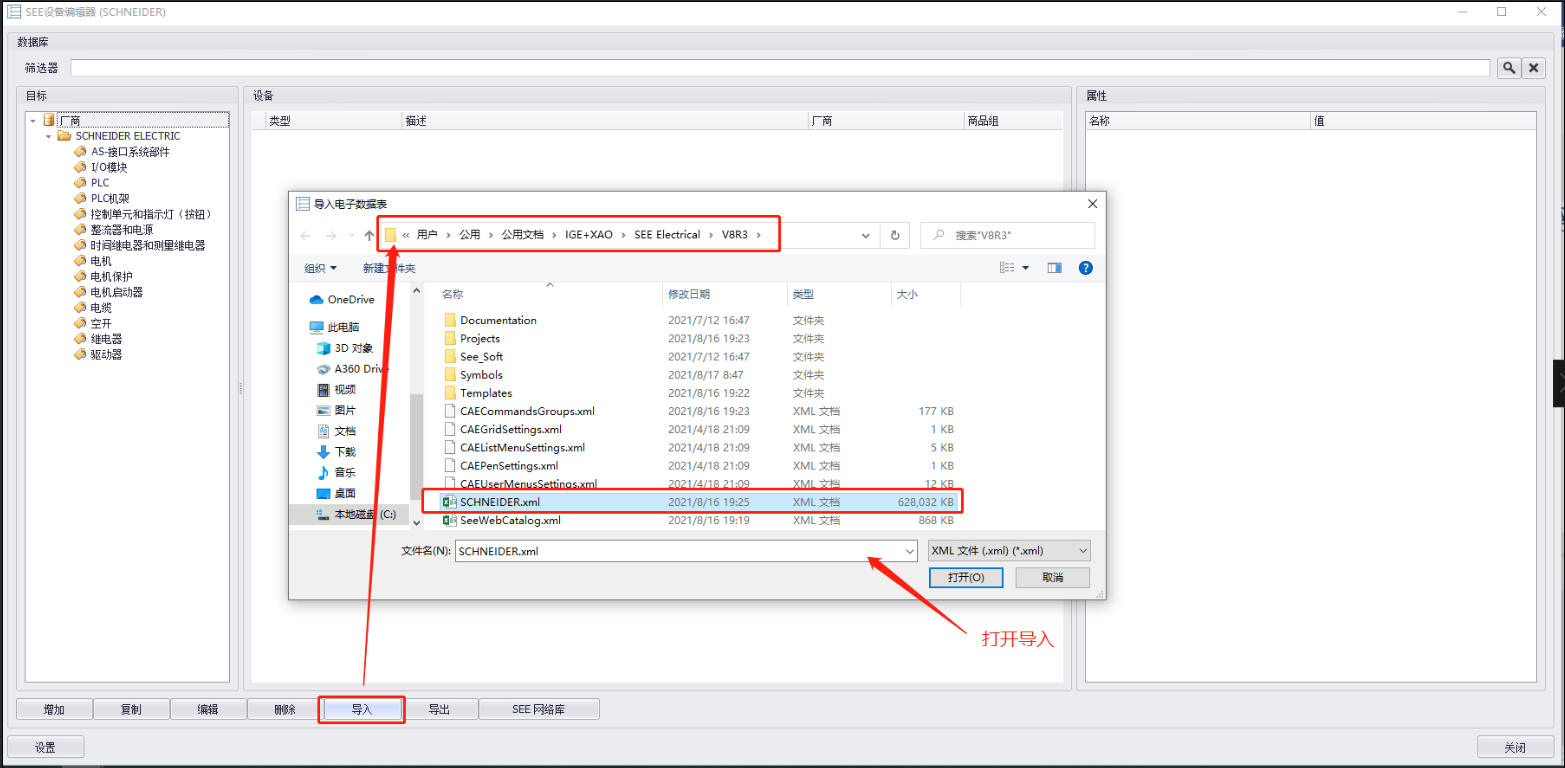Select the SeeWebCatalog.xml file
Viewport: 1565px width, 768px height.
click(x=510, y=520)
